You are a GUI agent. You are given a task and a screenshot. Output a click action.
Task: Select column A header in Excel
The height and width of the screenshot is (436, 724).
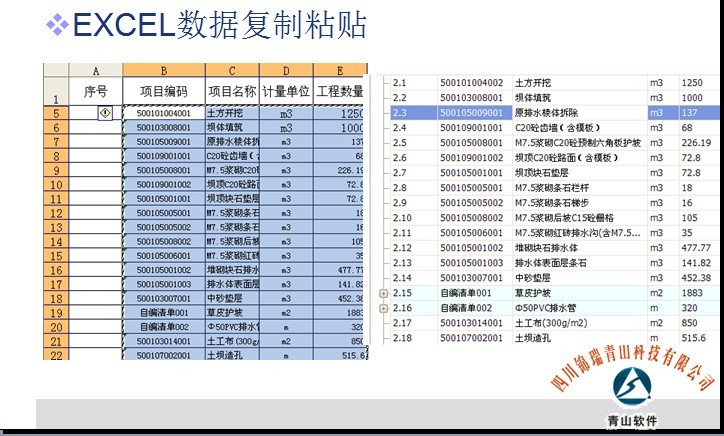(95, 71)
